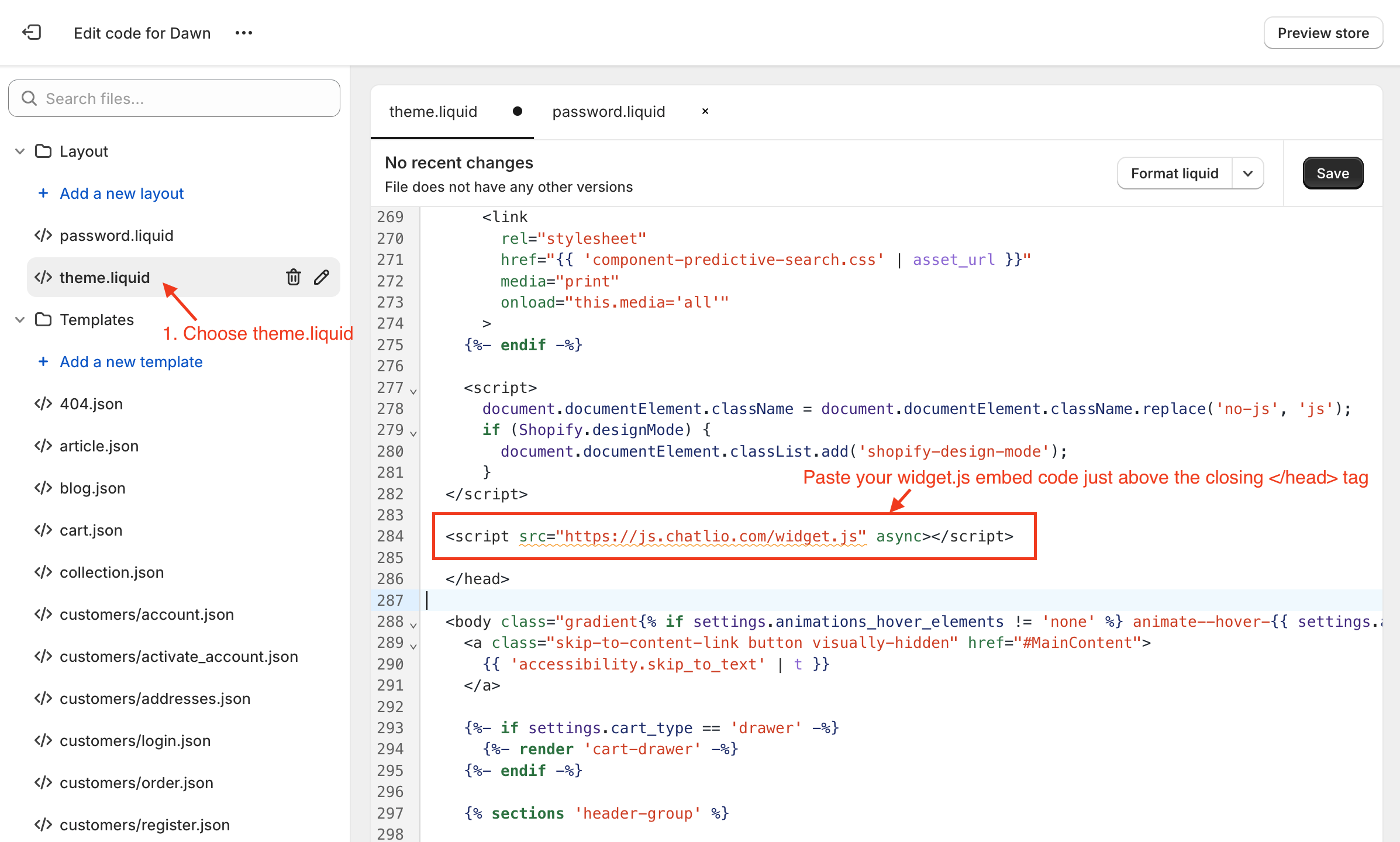
Task: Click code icon beside theme.liquid file
Action: click(43, 277)
